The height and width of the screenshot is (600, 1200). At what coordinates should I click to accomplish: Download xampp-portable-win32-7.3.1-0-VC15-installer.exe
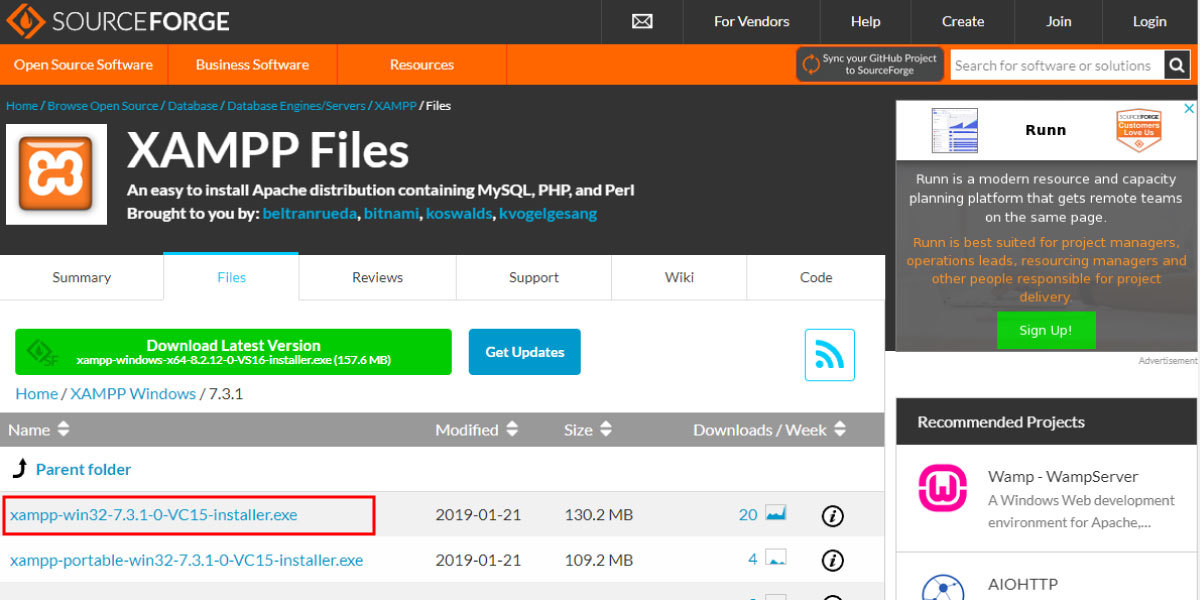click(x=187, y=560)
